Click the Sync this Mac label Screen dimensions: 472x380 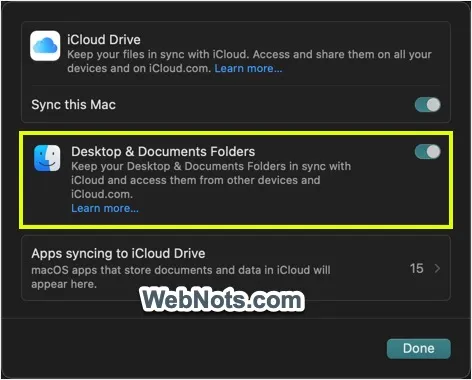[74, 105]
